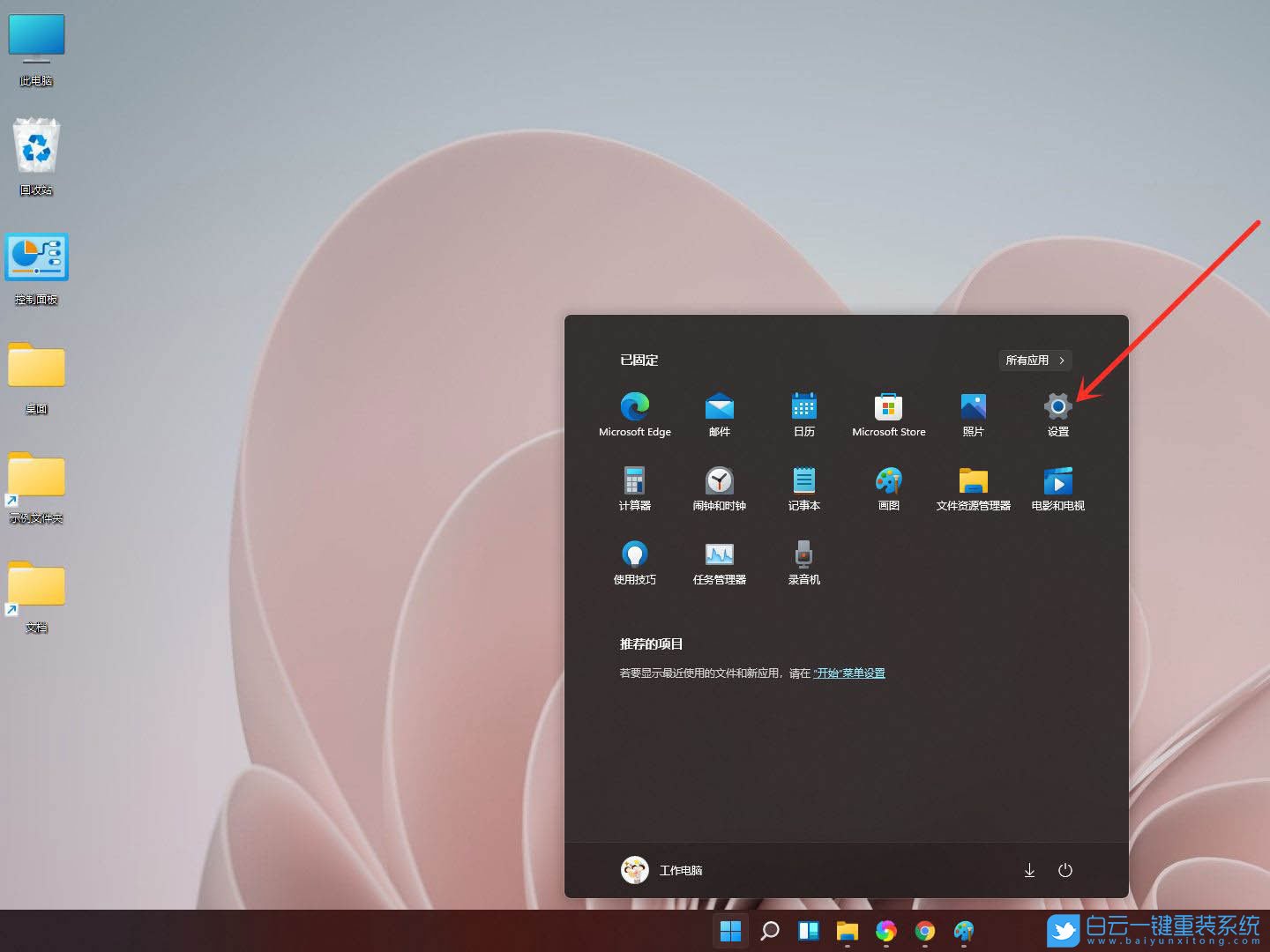Click the taskbar search icon

pyautogui.click(x=769, y=930)
